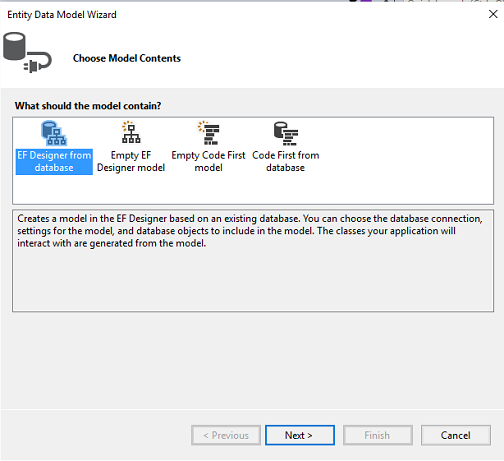Click the 'Entity Data Model Wizard' title bar text

[x=62, y=15]
